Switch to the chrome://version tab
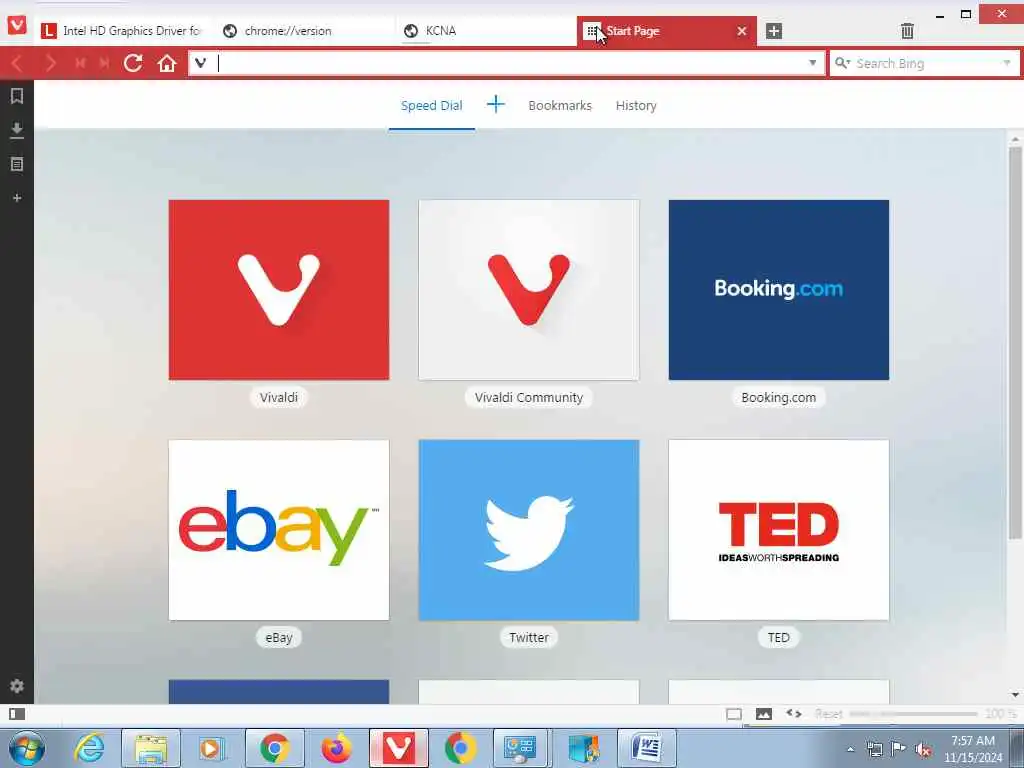Screen dimensions: 1024x768 click(x=304, y=31)
